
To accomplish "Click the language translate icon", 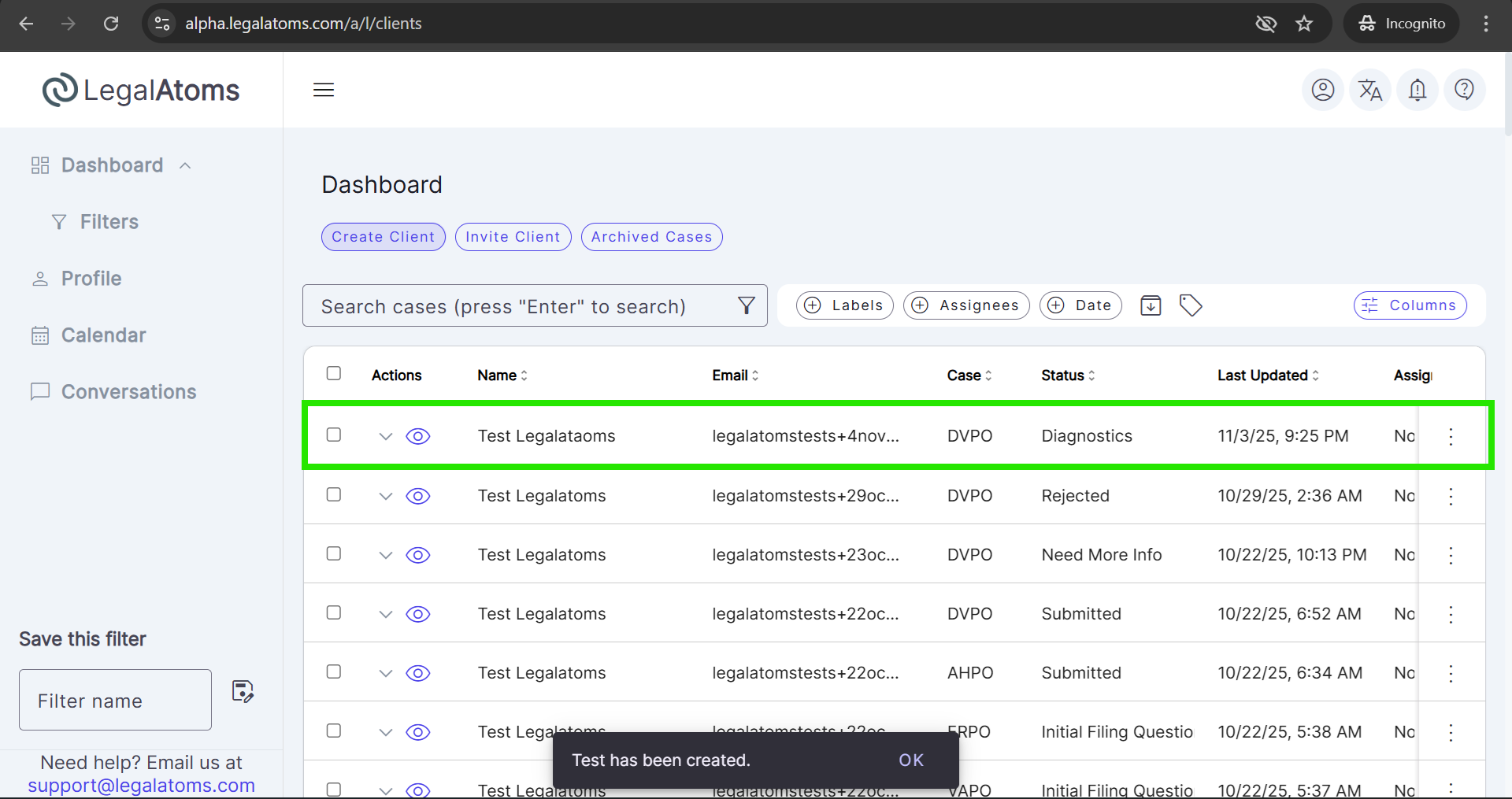I will click(1369, 90).
